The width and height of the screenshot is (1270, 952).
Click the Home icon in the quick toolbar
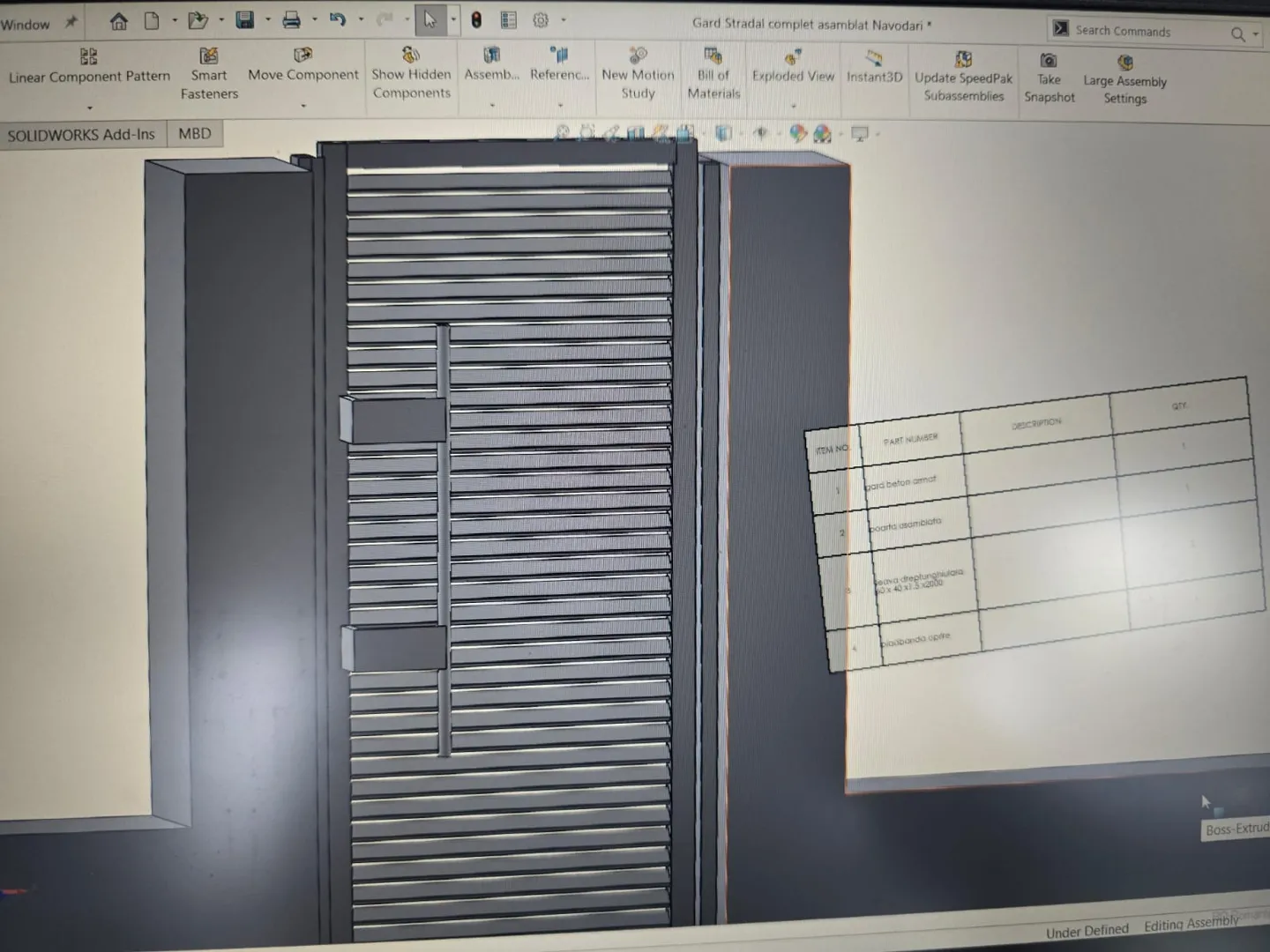pos(118,21)
